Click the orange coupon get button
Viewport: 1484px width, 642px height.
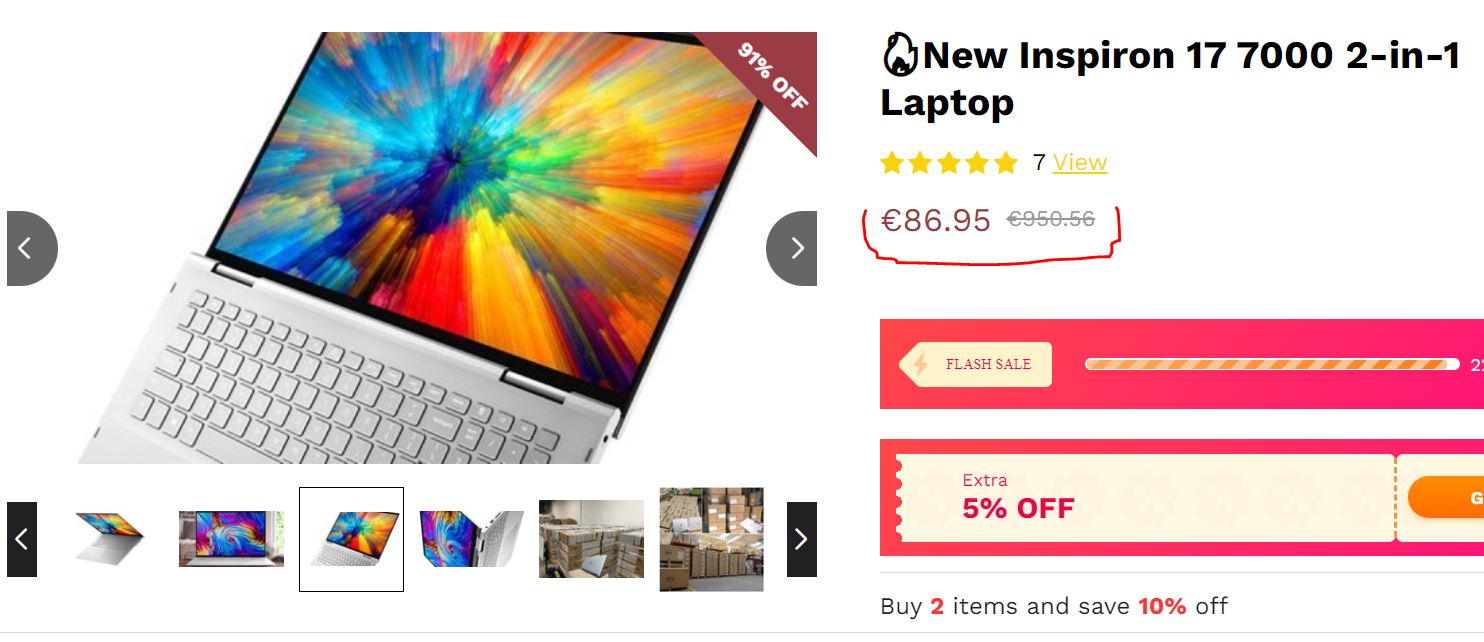(1446, 497)
